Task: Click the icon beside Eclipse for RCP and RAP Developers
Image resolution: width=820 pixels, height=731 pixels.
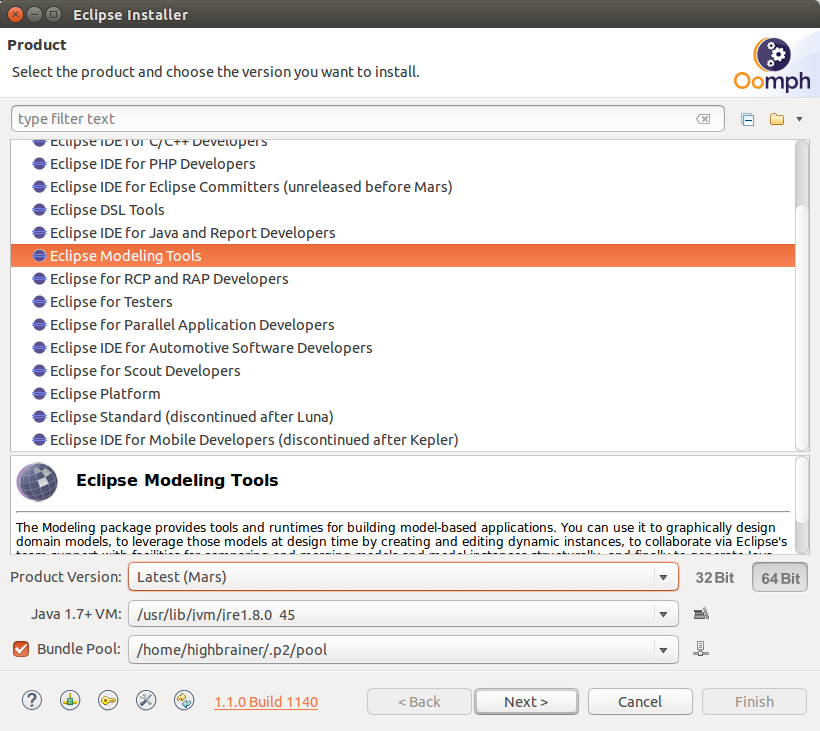Action: tap(39, 279)
